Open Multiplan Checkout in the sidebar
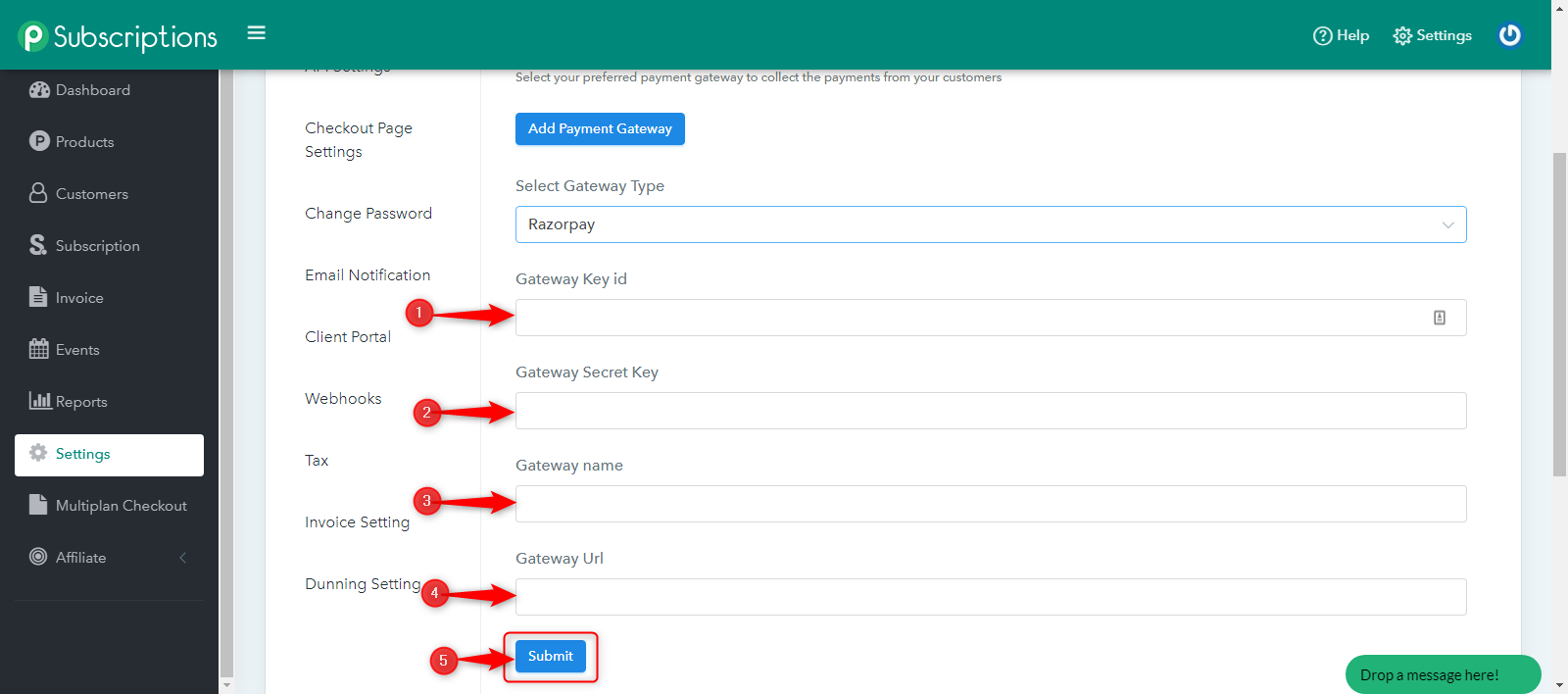The width and height of the screenshot is (1568, 694). click(x=109, y=506)
